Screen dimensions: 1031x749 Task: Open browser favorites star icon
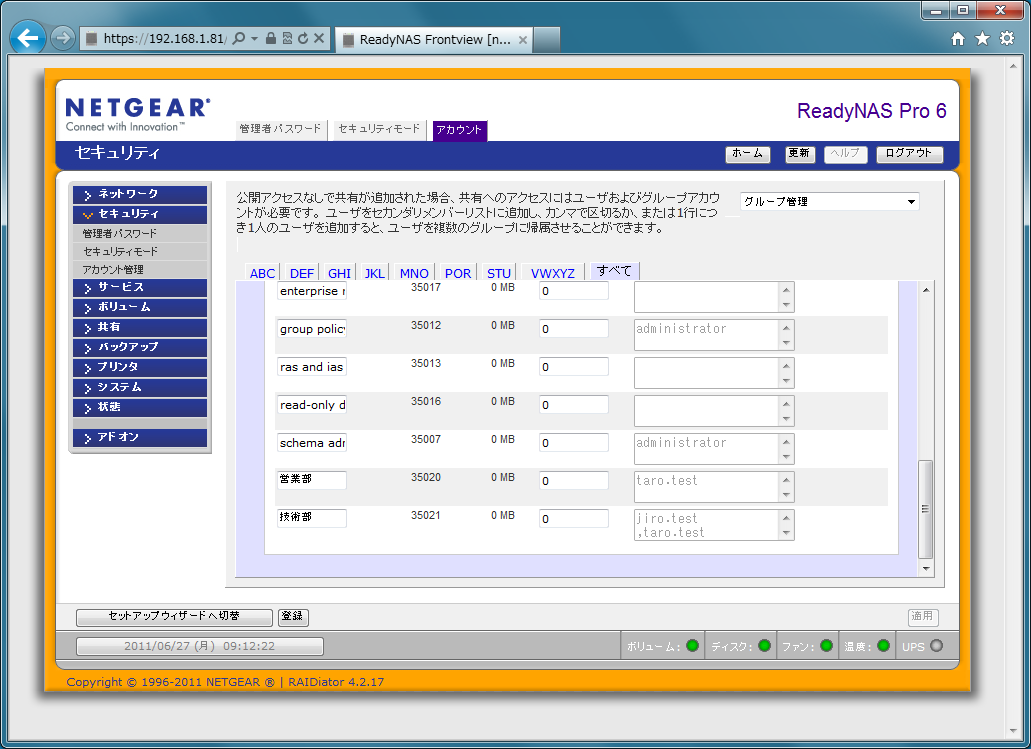(982, 39)
